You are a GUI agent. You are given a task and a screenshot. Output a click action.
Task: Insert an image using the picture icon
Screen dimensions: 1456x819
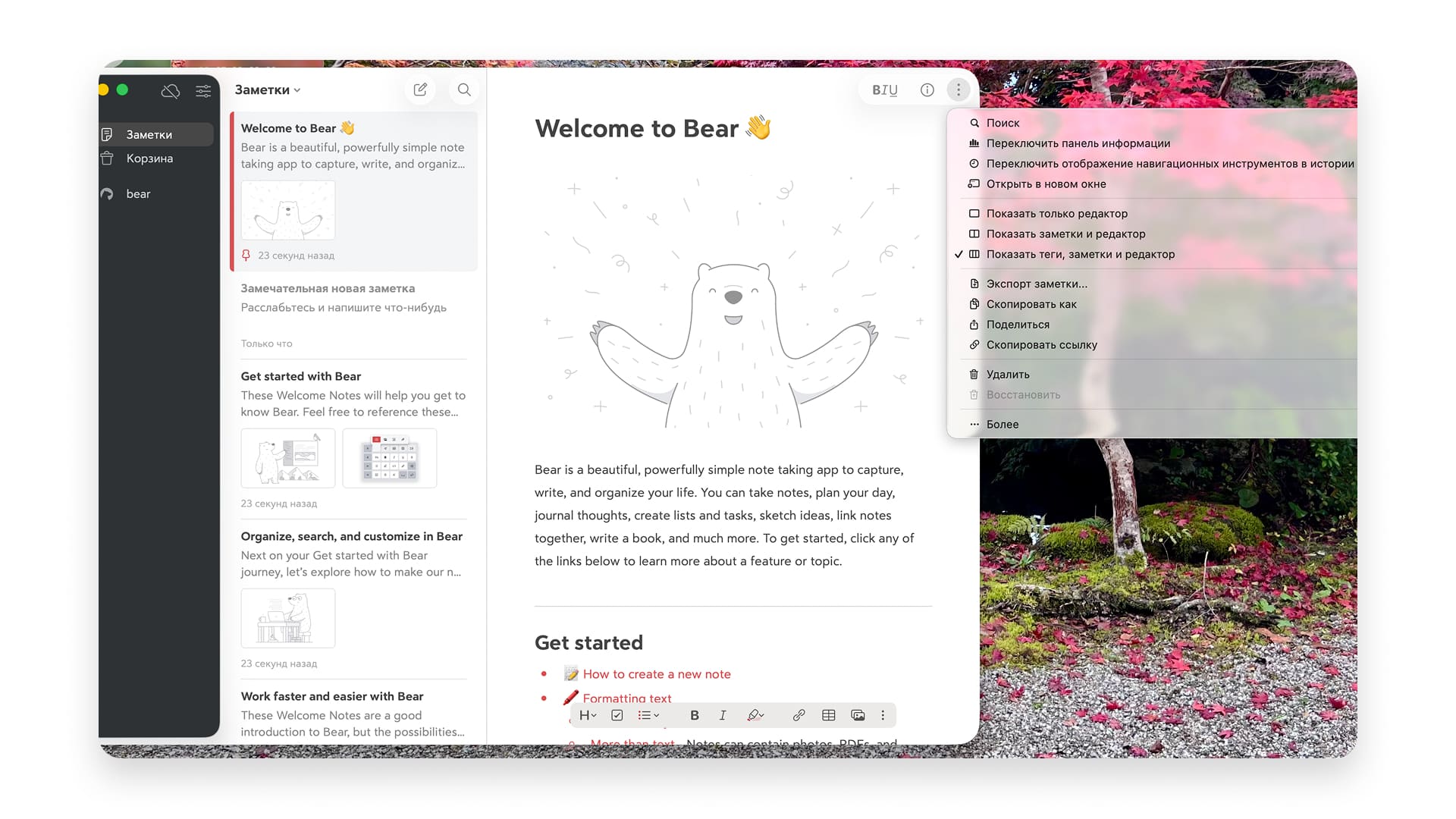coord(858,715)
